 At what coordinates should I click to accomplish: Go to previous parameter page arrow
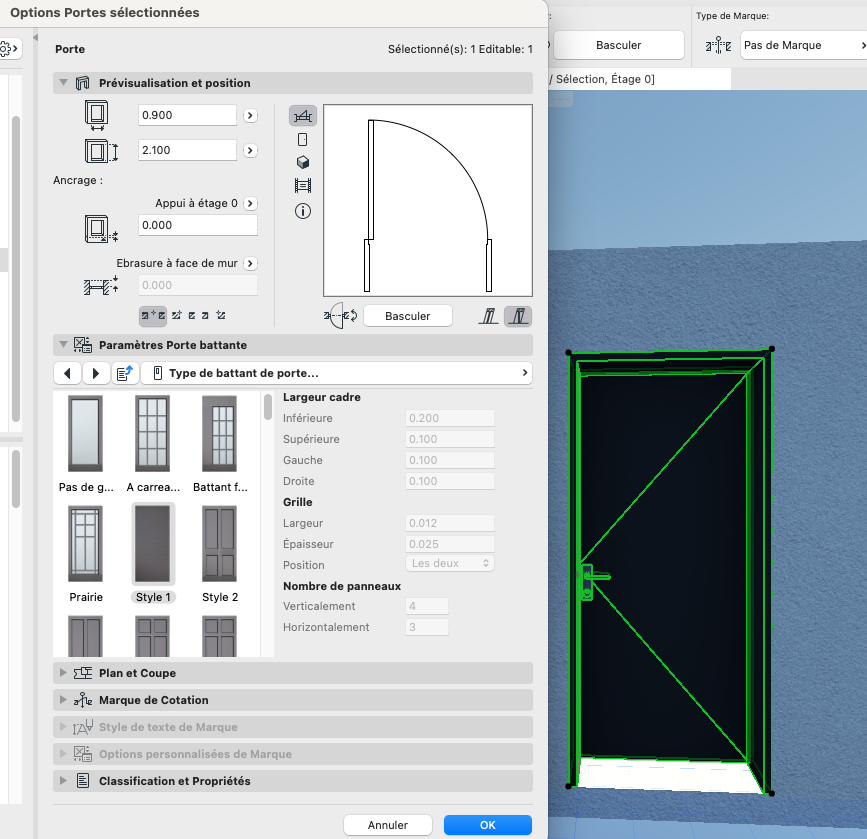(x=67, y=373)
